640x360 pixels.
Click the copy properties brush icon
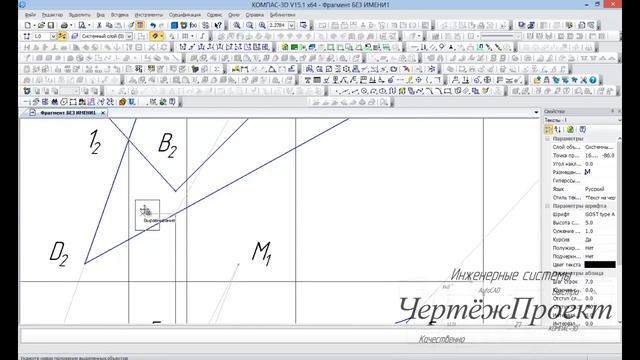click(131, 25)
